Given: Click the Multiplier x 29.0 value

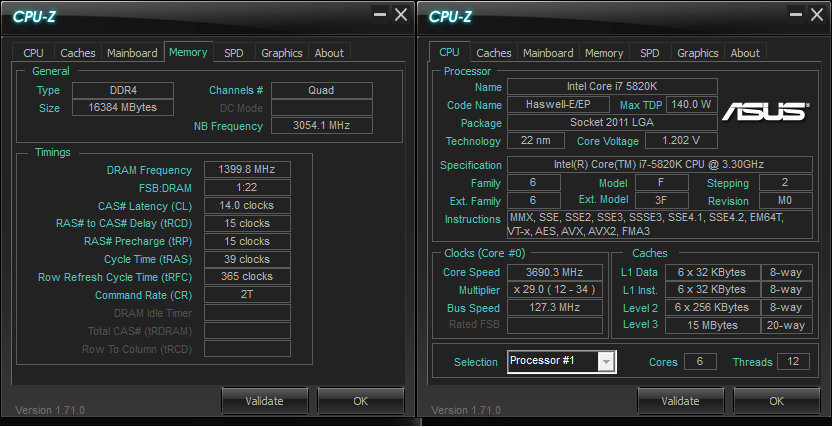Looking at the screenshot, I should tap(554, 290).
